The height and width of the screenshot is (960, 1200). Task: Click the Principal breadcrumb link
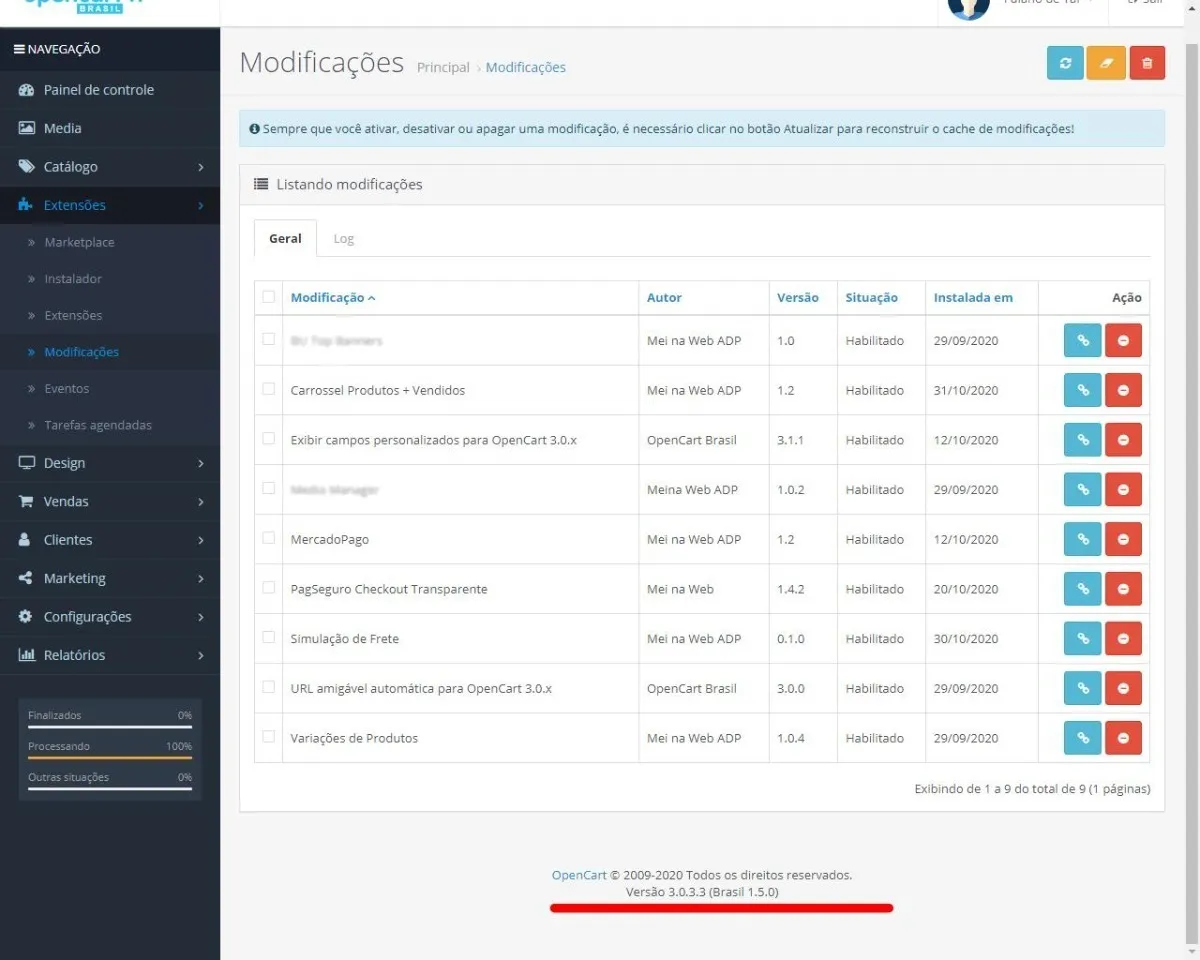pos(443,67)
